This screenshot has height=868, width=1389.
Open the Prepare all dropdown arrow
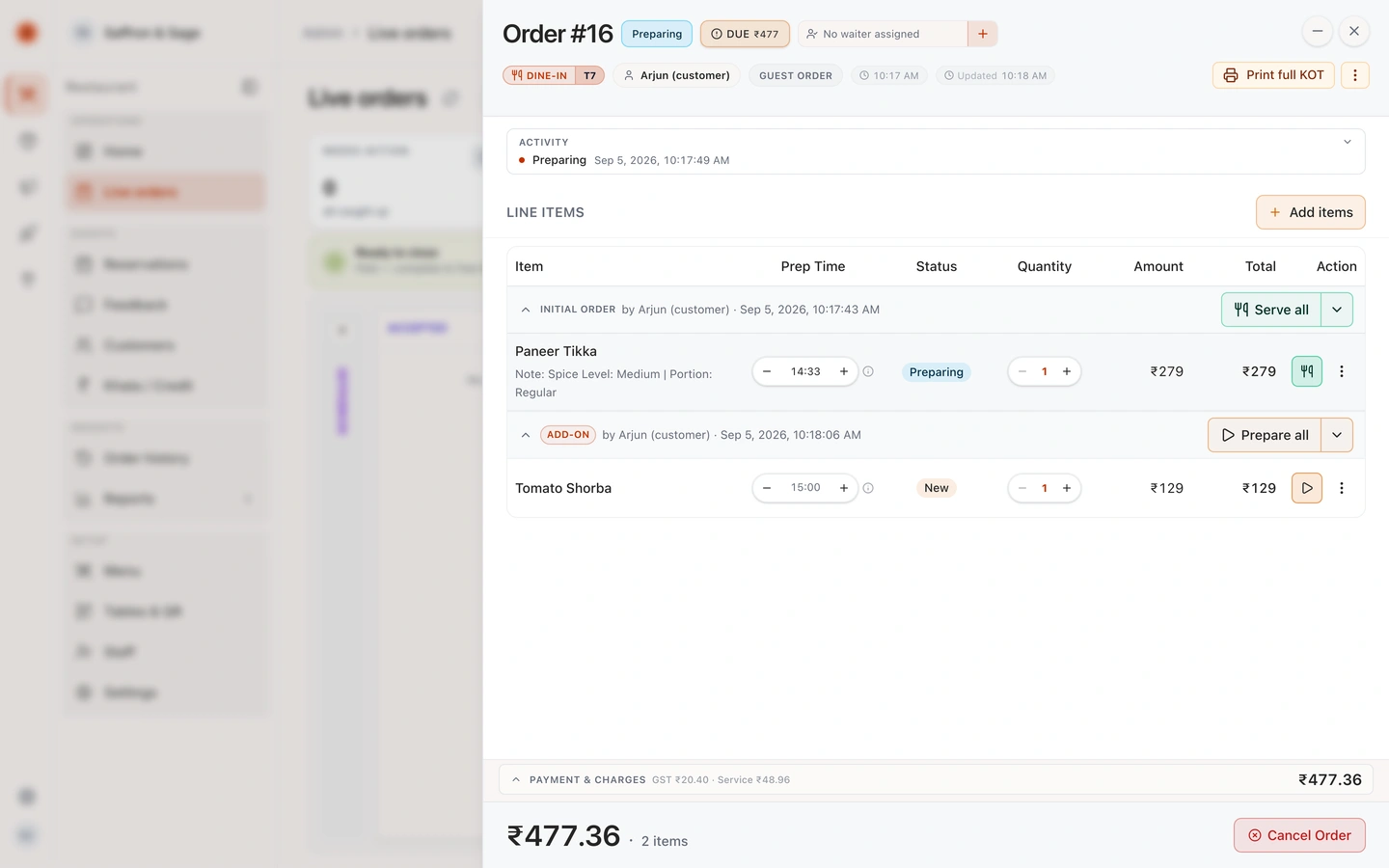1337,435
